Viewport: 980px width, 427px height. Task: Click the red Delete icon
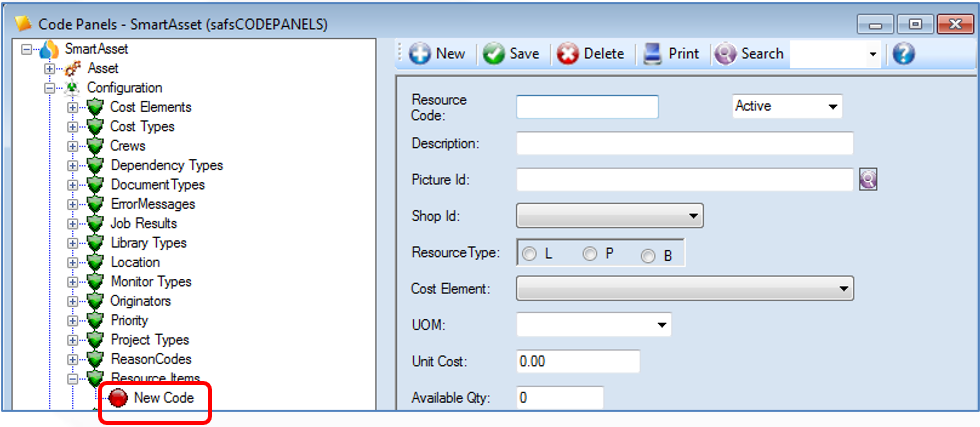coord(568,54)
